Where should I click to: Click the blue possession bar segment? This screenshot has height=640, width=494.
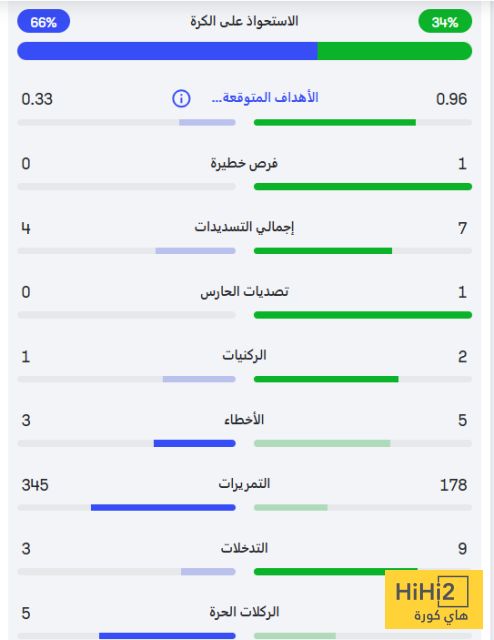click(167, 51)
